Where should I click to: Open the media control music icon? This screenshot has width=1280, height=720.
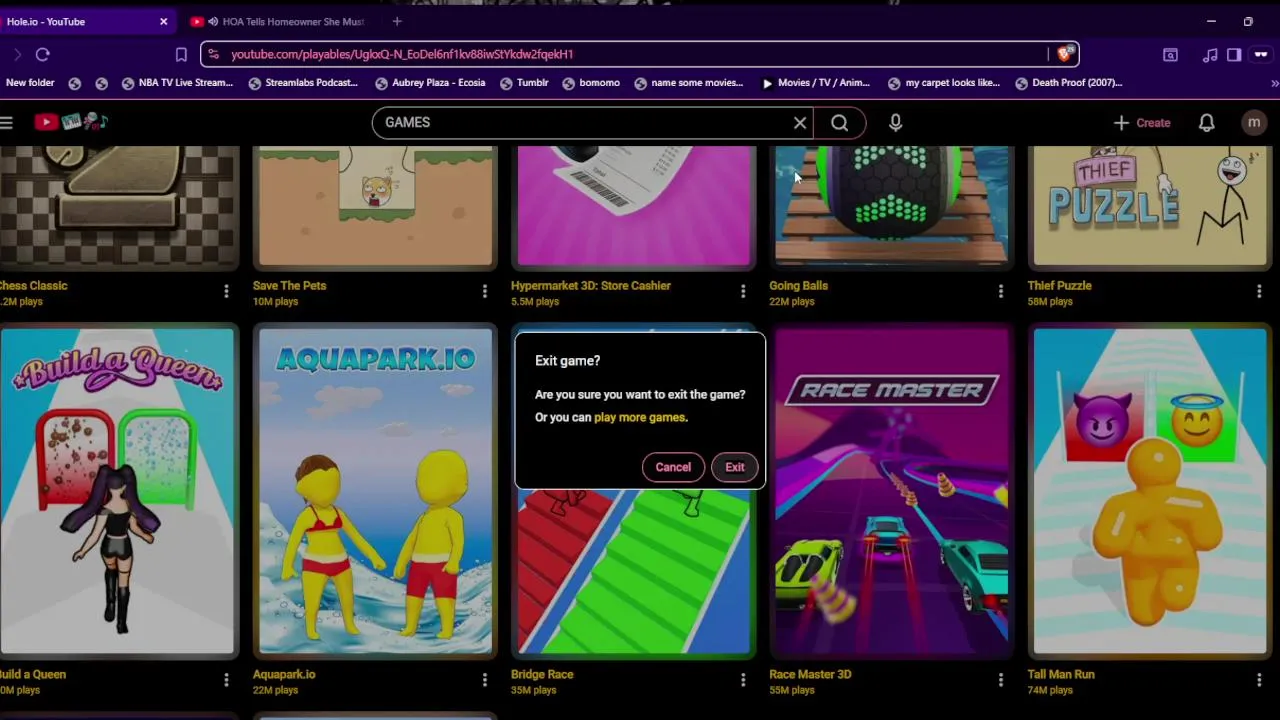[x=1210, y=54]
